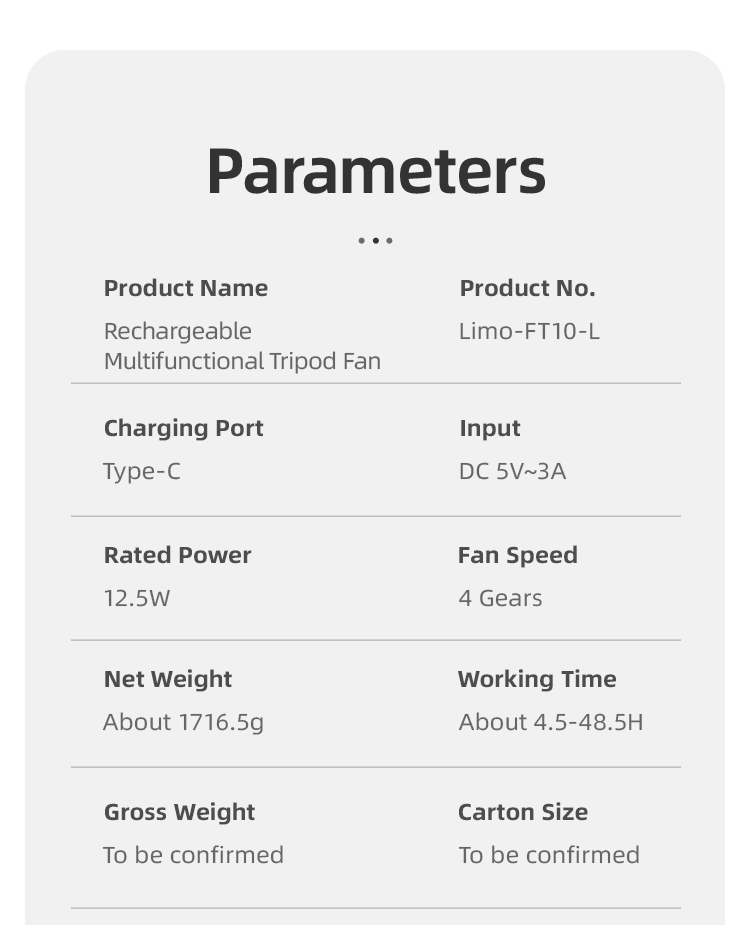Click the DC 5V~3A value

coord(512,471)
